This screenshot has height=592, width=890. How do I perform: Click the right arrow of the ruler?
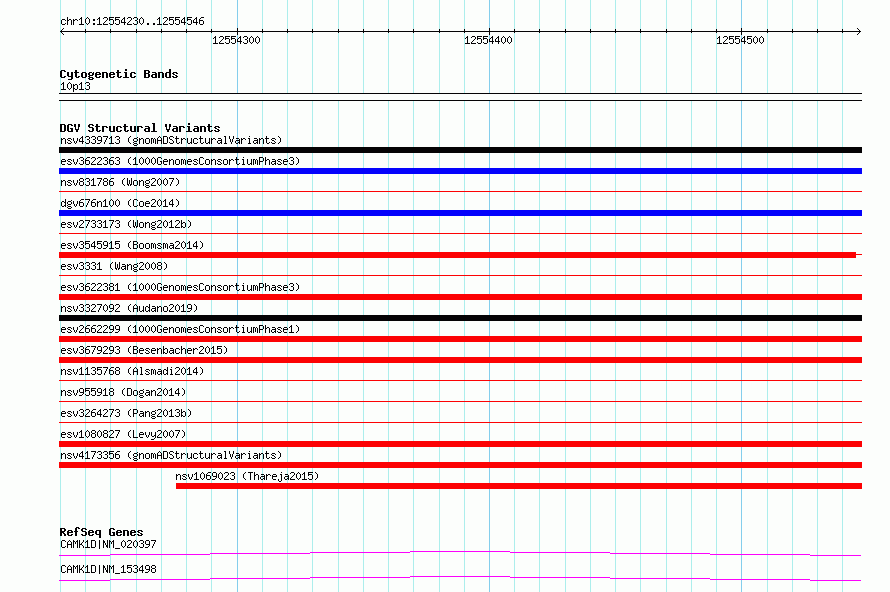[x=859, y=31]
